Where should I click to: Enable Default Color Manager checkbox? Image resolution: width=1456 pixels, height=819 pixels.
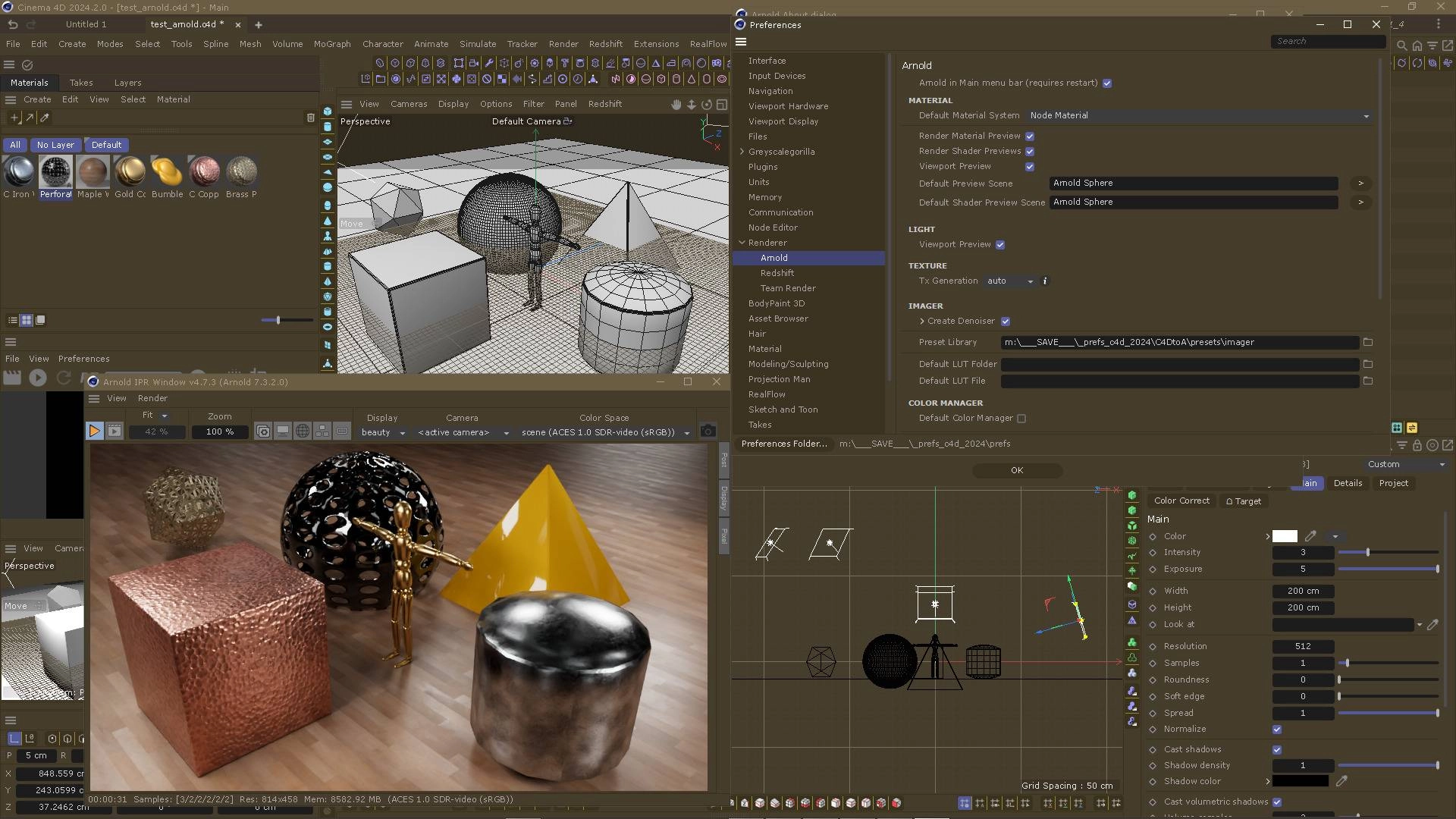(1021, 419)
